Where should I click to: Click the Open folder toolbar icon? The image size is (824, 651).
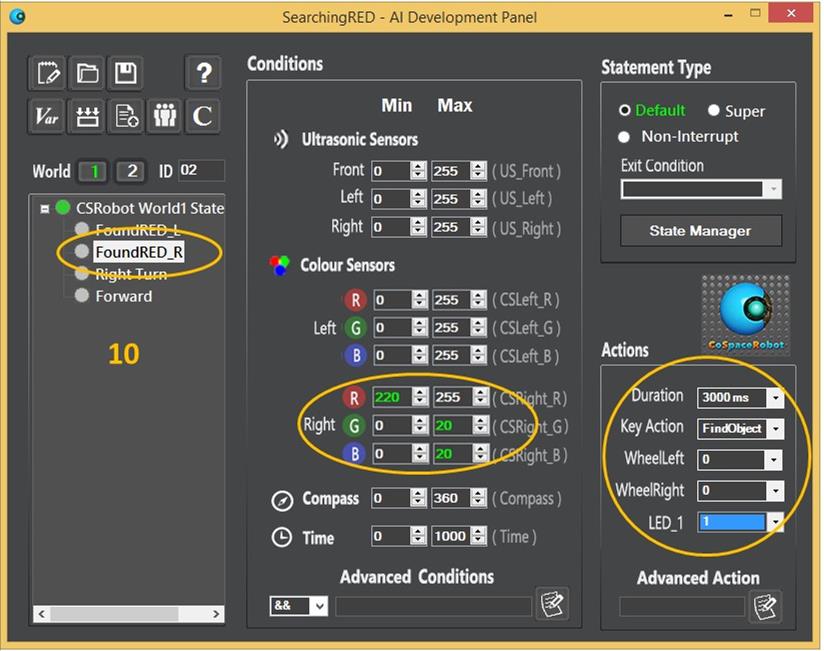[87, 72]
